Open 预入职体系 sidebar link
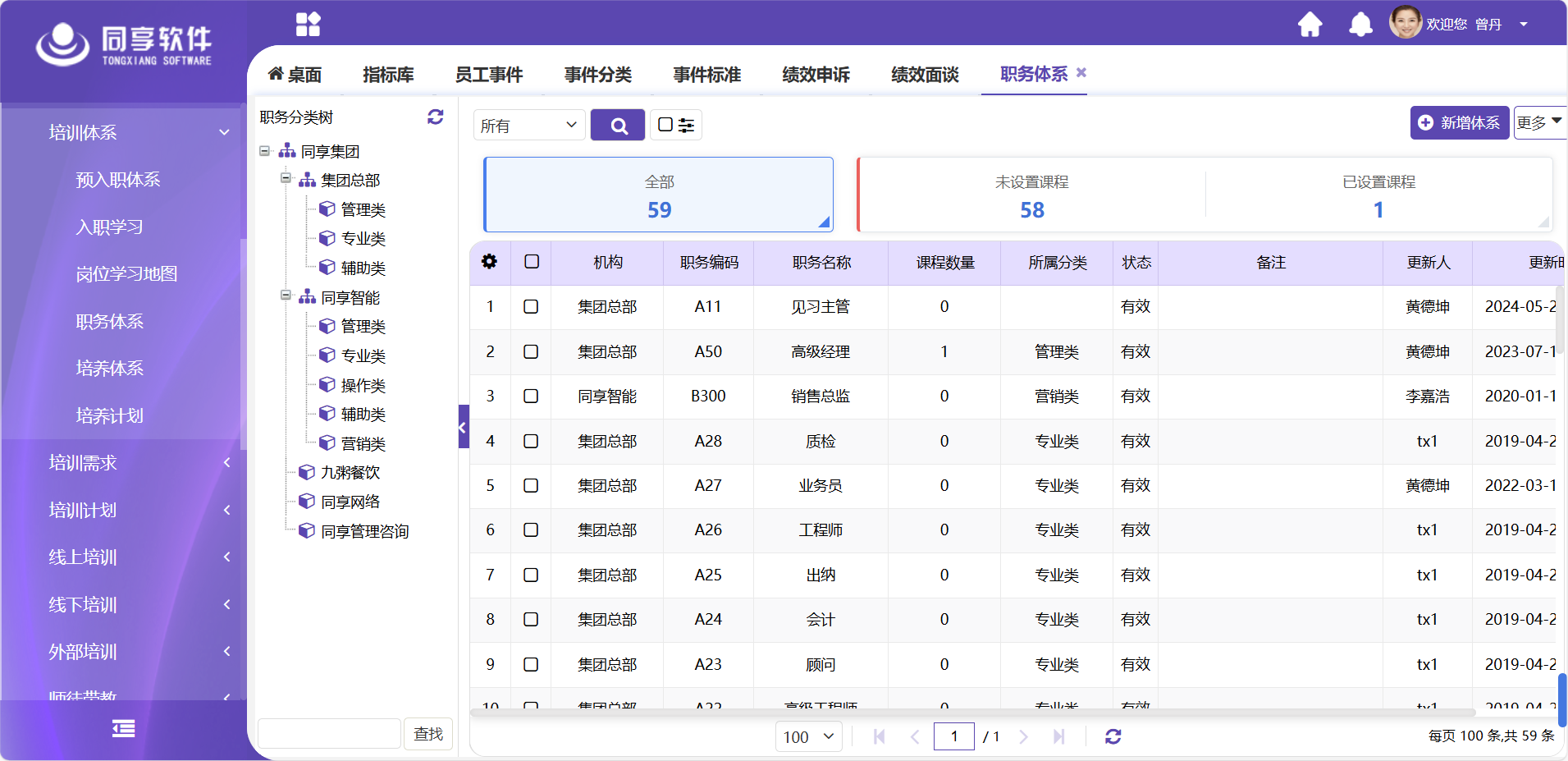This screenshot has height=761, width=1568. click(118, 180)
